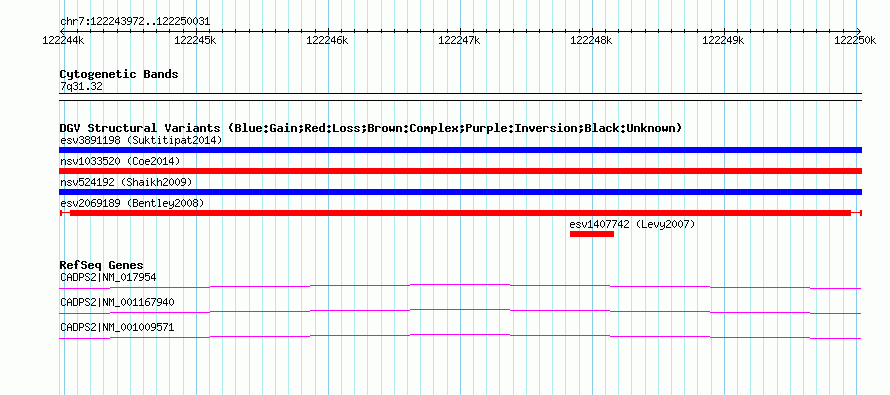Click the magenta intron line of NM_017954
The width and height of the screenshot is (890, 395).
point(460,287)
